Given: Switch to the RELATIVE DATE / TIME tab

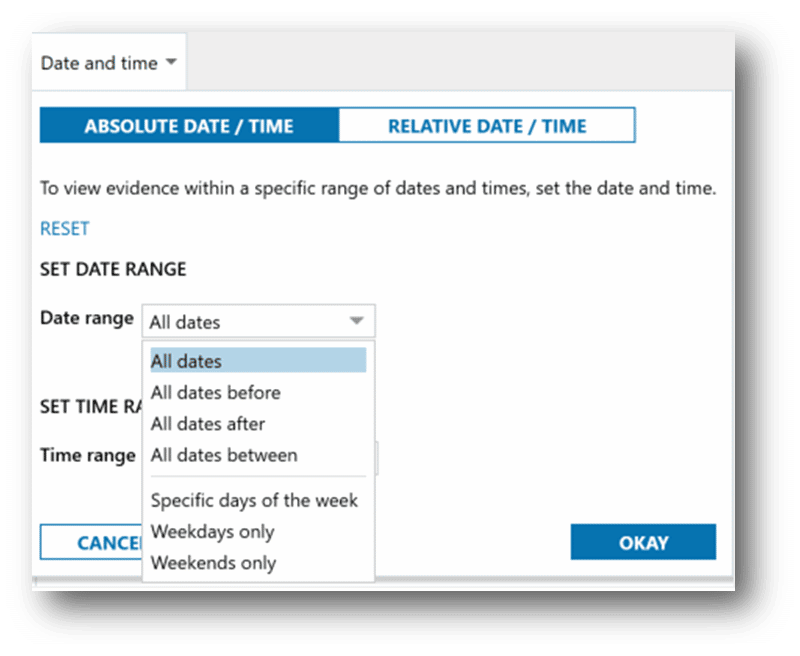Looking at the screenshot, I should 489,125.
